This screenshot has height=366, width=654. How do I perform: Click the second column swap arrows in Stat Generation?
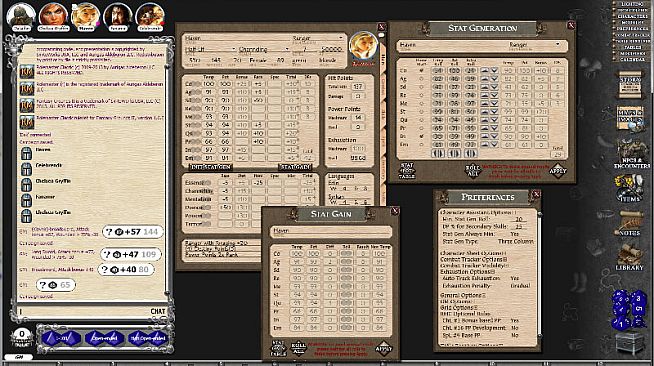(x=454, y=154)
